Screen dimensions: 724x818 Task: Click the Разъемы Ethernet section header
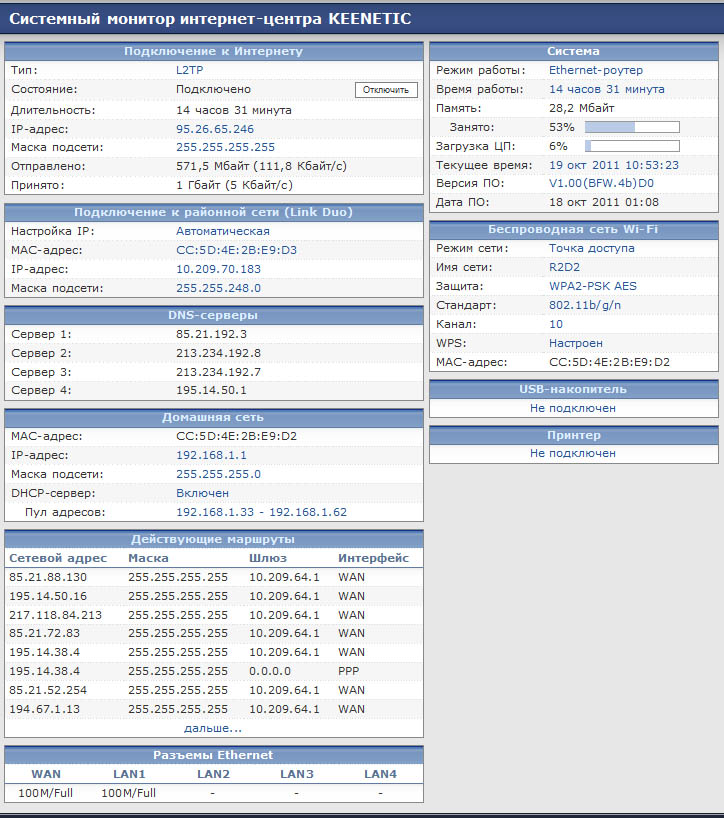click(x=213, y=755)
